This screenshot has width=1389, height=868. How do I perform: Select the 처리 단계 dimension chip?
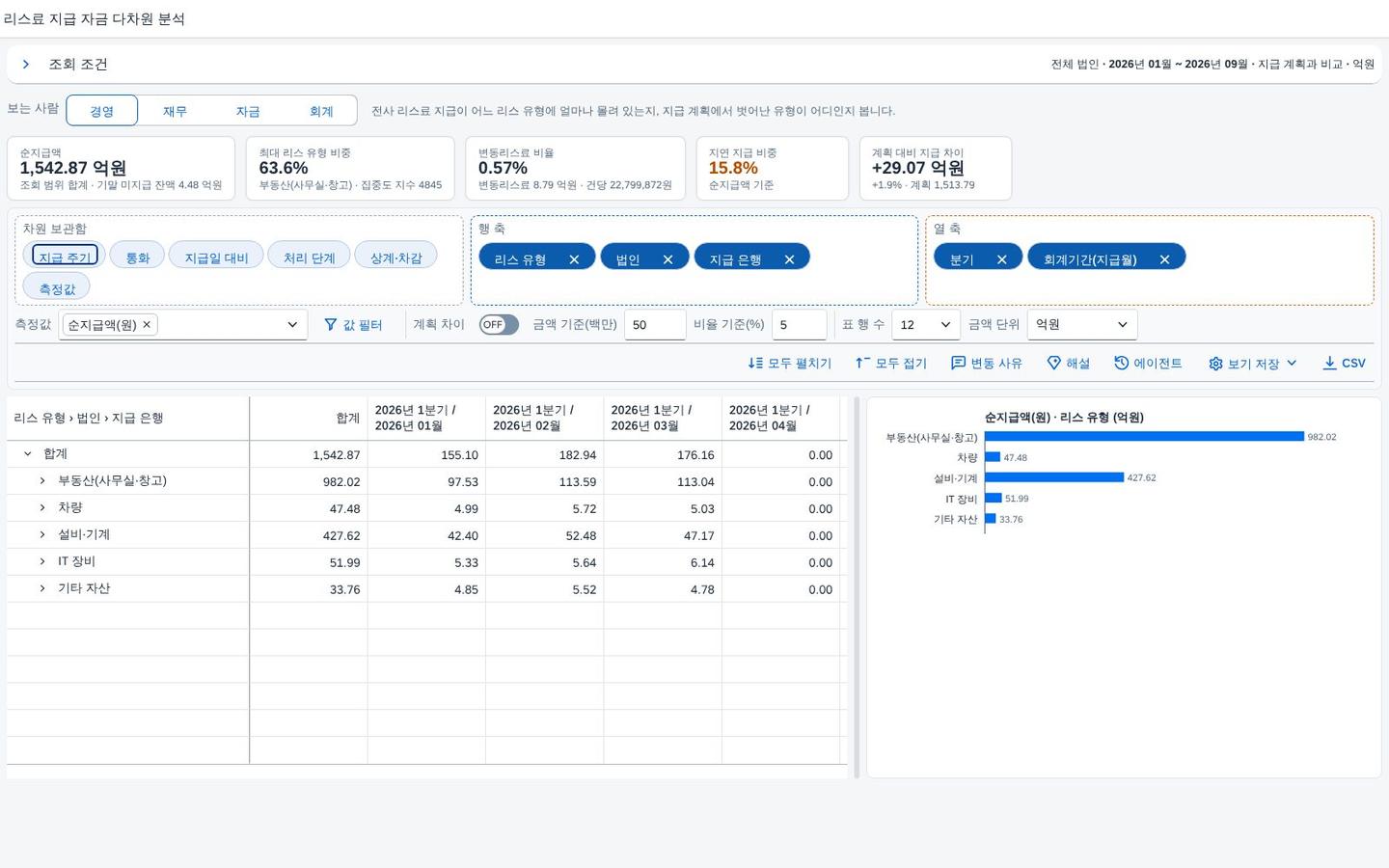pos(309,257)
